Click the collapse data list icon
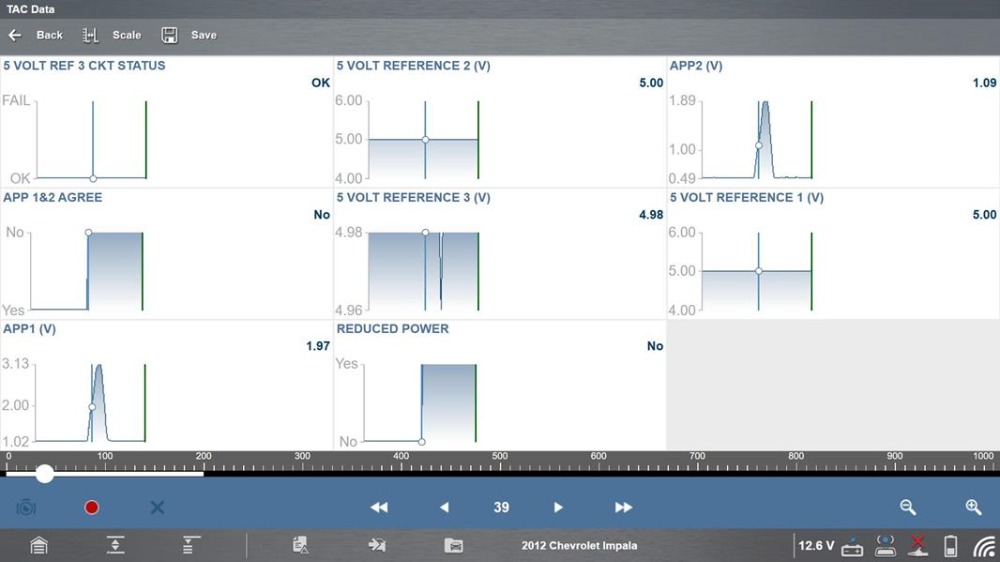Image resolution: width=1000 pixels, height=562 pixels. coord(116,546)
